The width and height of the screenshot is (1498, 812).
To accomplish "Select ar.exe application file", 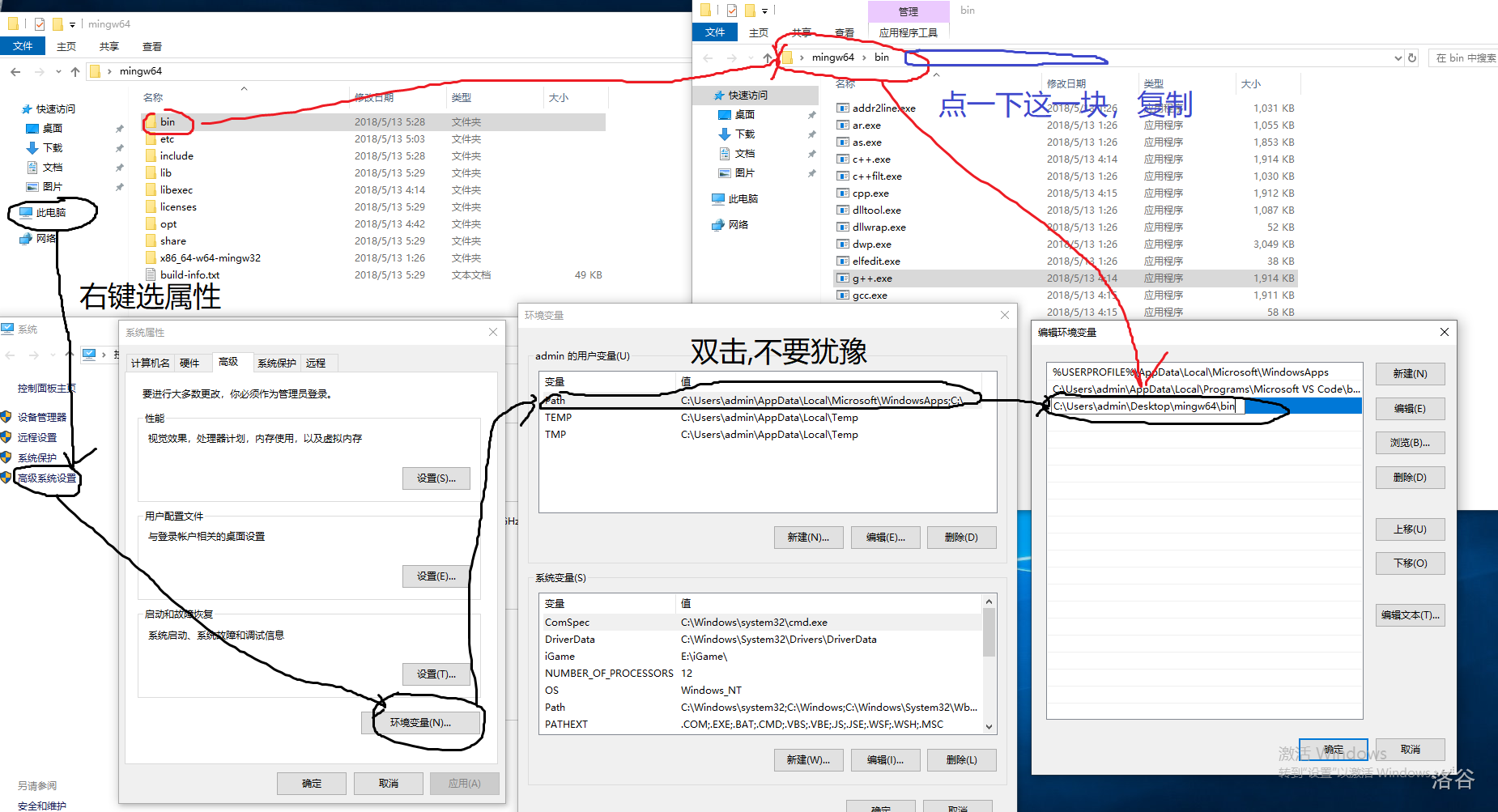I will tap(866, 125).
